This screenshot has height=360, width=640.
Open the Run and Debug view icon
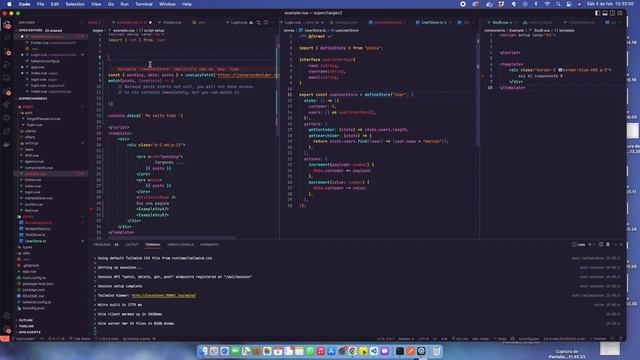click(x=7, y=64)
